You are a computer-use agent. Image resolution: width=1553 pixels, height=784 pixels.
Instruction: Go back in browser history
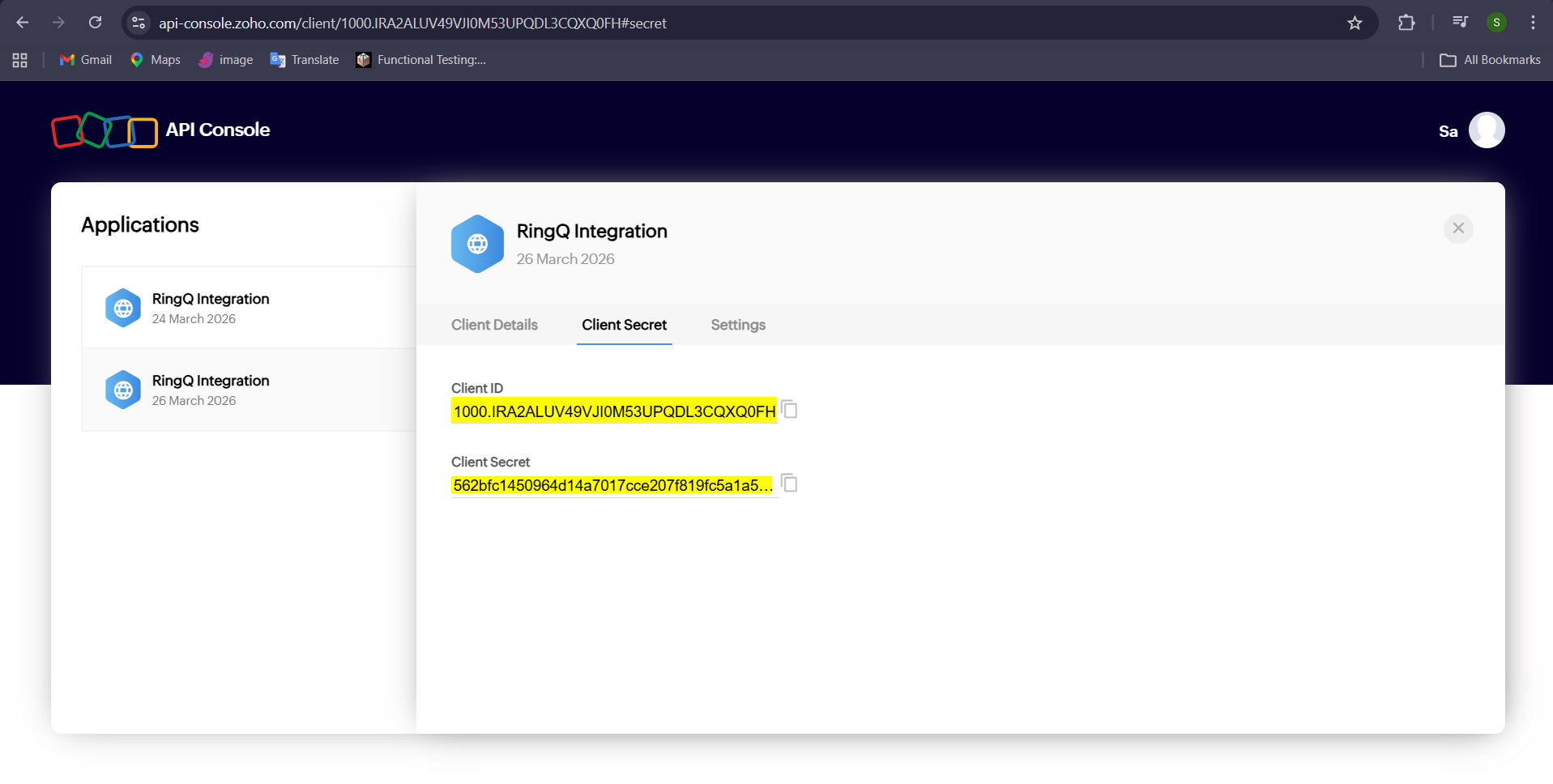click(23, 23)
